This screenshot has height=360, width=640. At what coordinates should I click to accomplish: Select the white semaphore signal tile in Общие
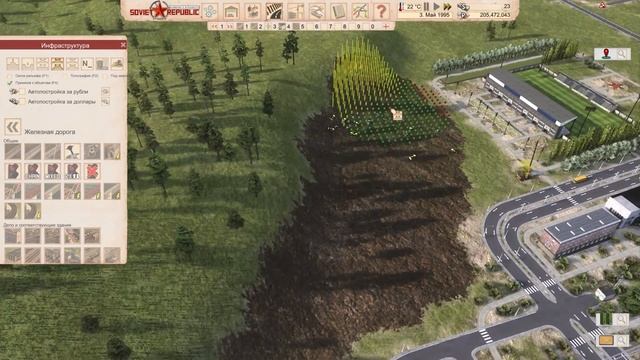(x=72, y=151)
